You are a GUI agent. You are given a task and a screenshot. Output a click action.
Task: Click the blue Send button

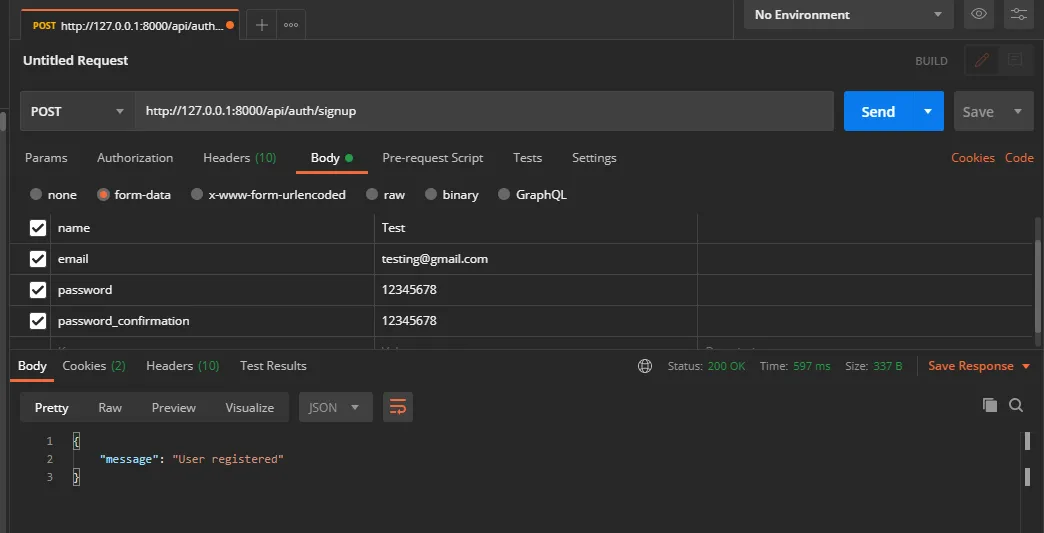[878, 112]
